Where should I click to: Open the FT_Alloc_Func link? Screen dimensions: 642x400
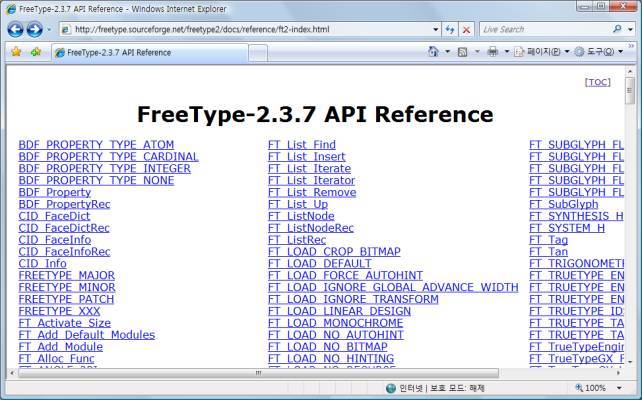57,359
